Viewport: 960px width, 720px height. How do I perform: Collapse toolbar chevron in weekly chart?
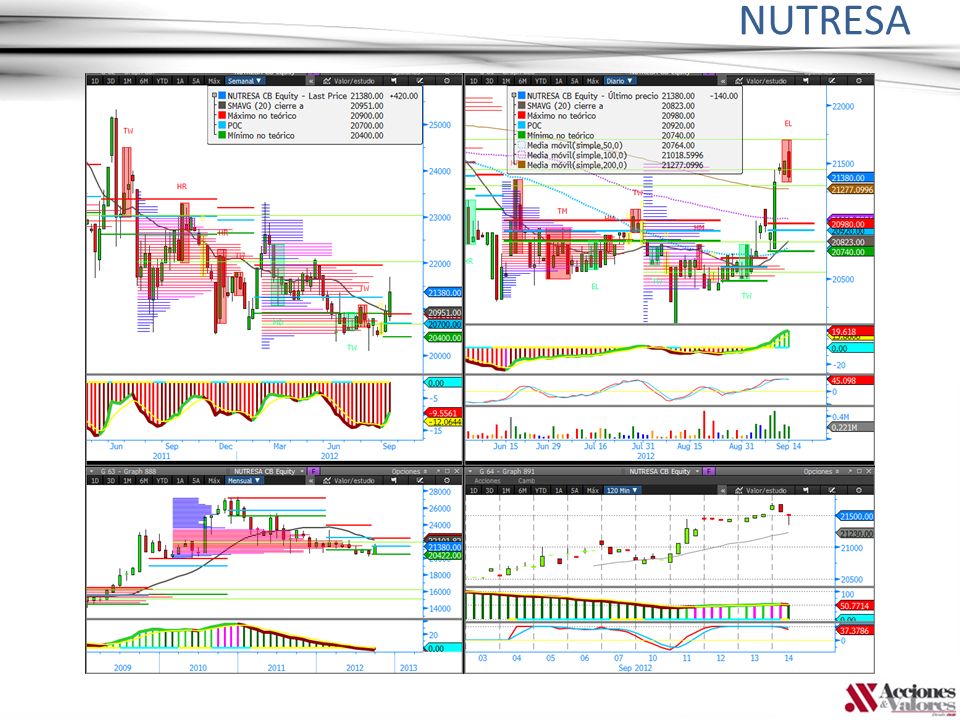point(311,81)
